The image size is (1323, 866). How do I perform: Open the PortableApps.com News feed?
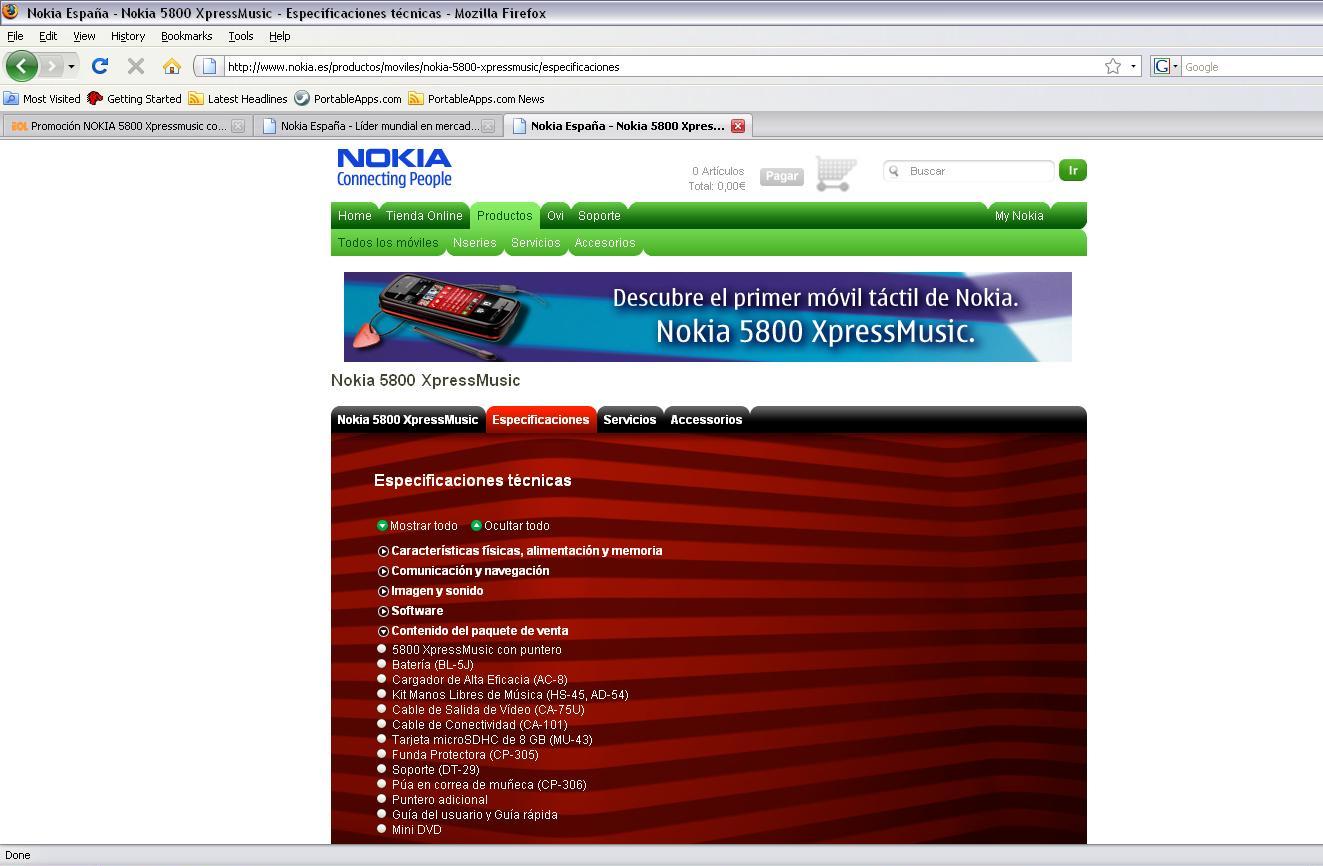(476, 98)
